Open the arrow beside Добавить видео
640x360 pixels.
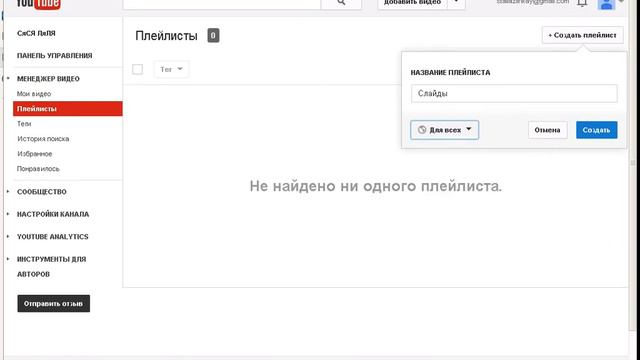(x=456, y=3)
